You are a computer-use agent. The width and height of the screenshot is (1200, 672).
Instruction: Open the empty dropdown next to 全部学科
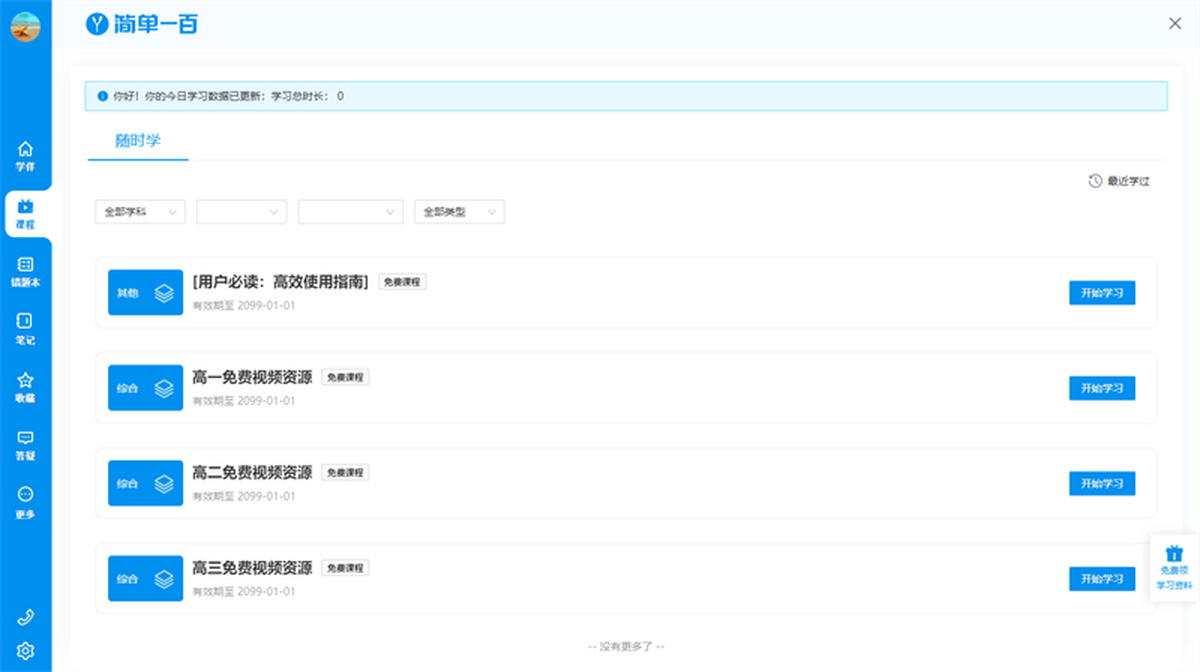click(x=242, y=212)
